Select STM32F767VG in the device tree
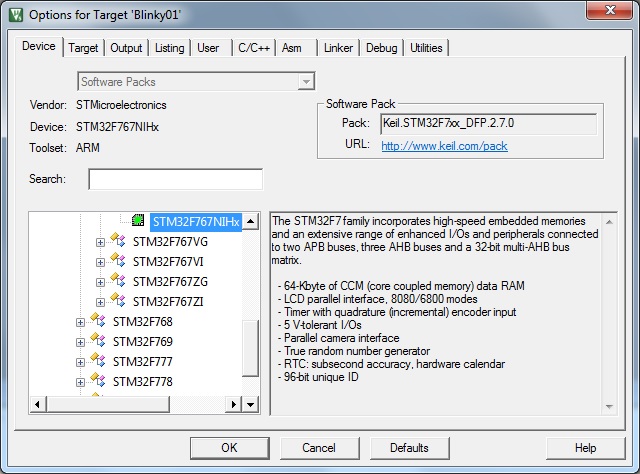 (x=170, y=242)
